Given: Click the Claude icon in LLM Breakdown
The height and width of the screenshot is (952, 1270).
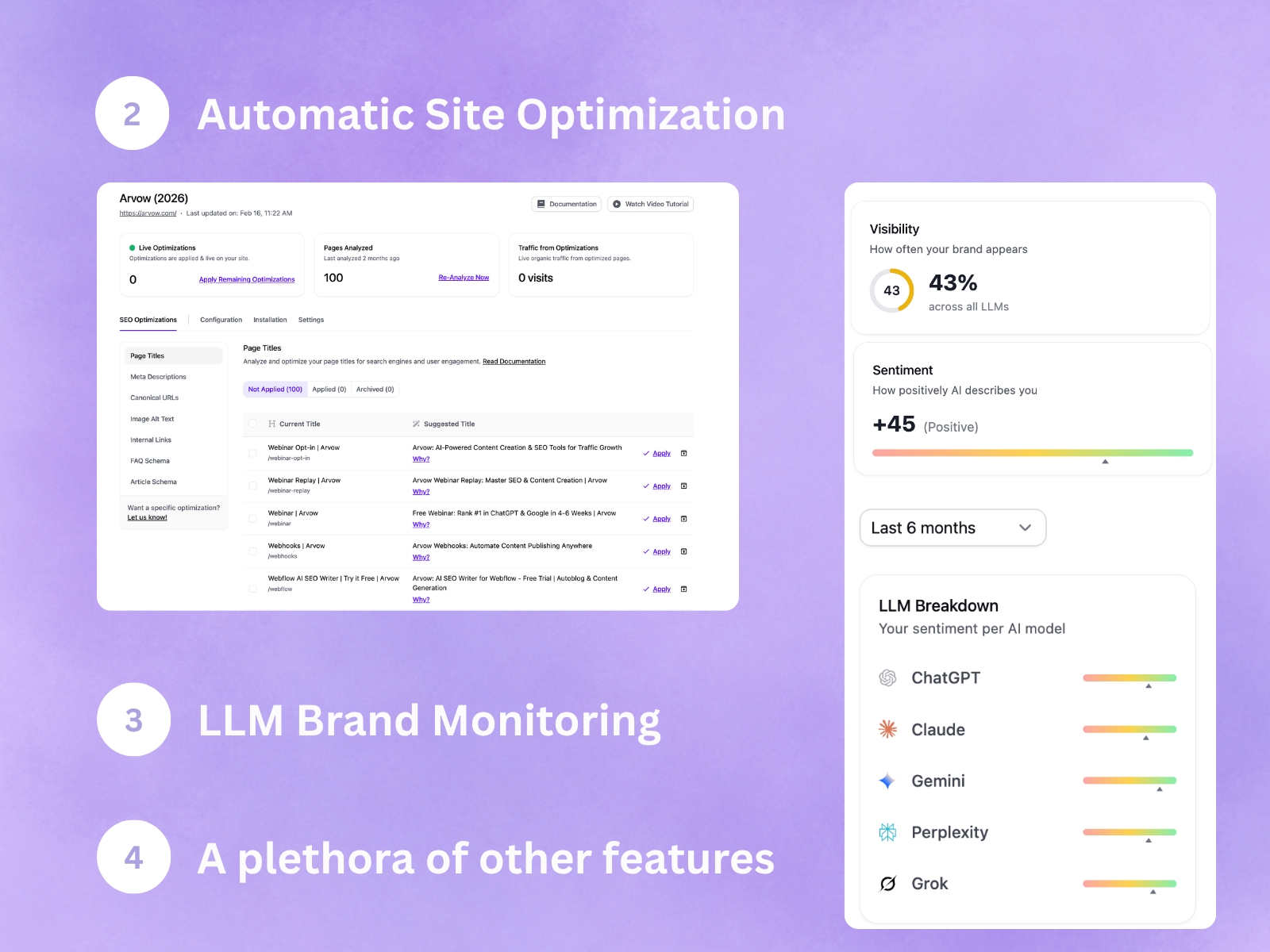Looking at the screenshot, I should (887, 730).
